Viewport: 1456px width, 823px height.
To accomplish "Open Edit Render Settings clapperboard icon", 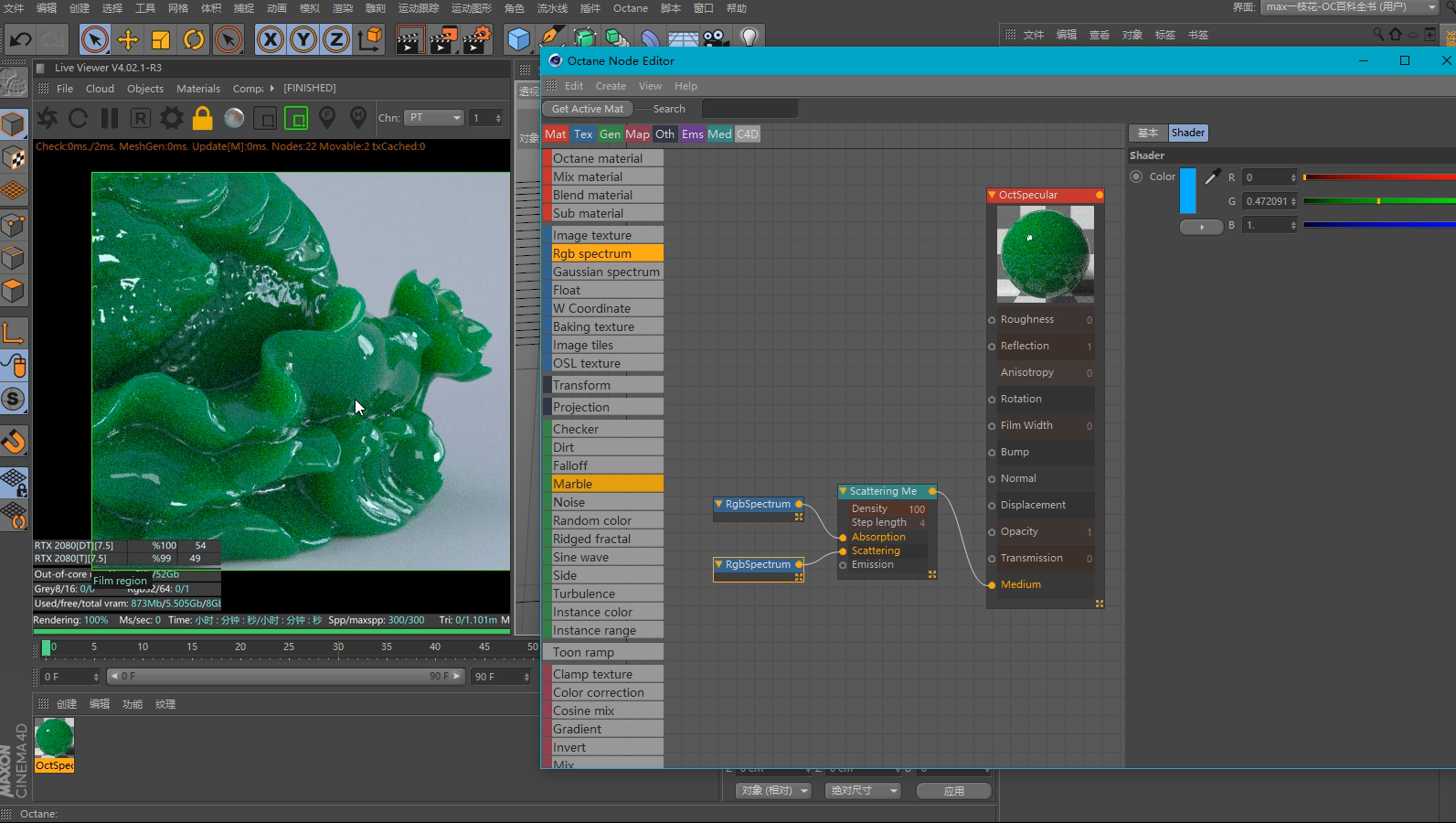I will click(x=476, y=39).
